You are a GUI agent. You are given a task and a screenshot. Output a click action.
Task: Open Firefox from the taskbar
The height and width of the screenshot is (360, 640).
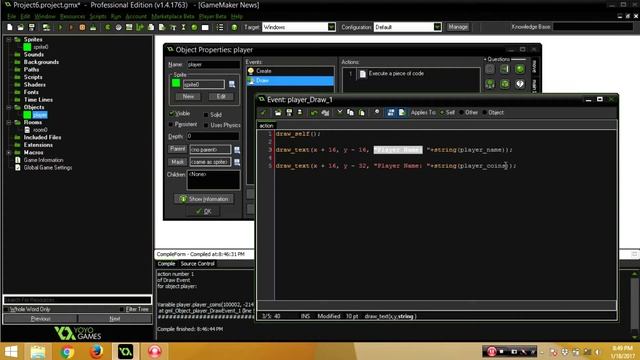pos(96,351)
